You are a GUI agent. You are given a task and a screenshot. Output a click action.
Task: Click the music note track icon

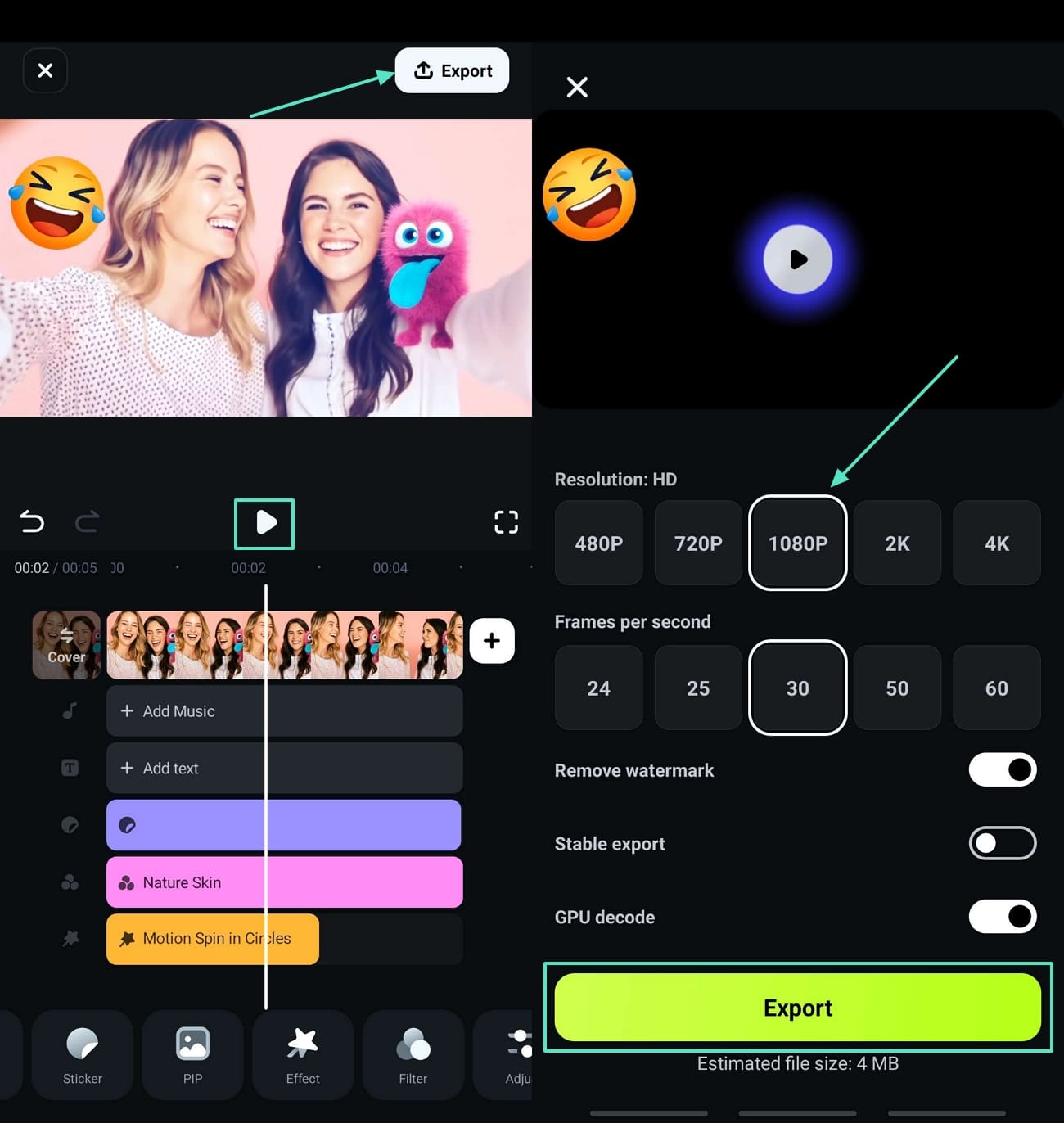click(69, 710)
